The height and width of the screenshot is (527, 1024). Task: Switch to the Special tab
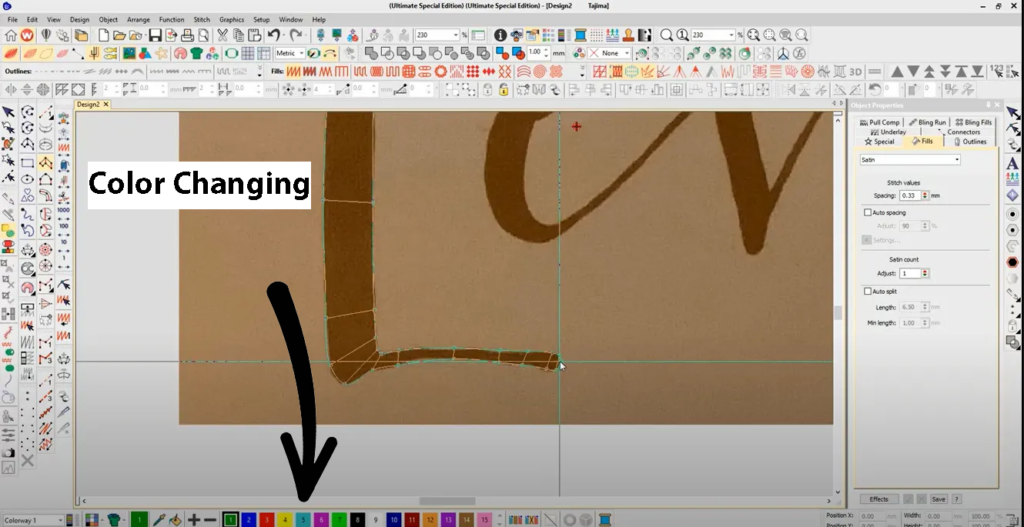(x=879, y=141)
